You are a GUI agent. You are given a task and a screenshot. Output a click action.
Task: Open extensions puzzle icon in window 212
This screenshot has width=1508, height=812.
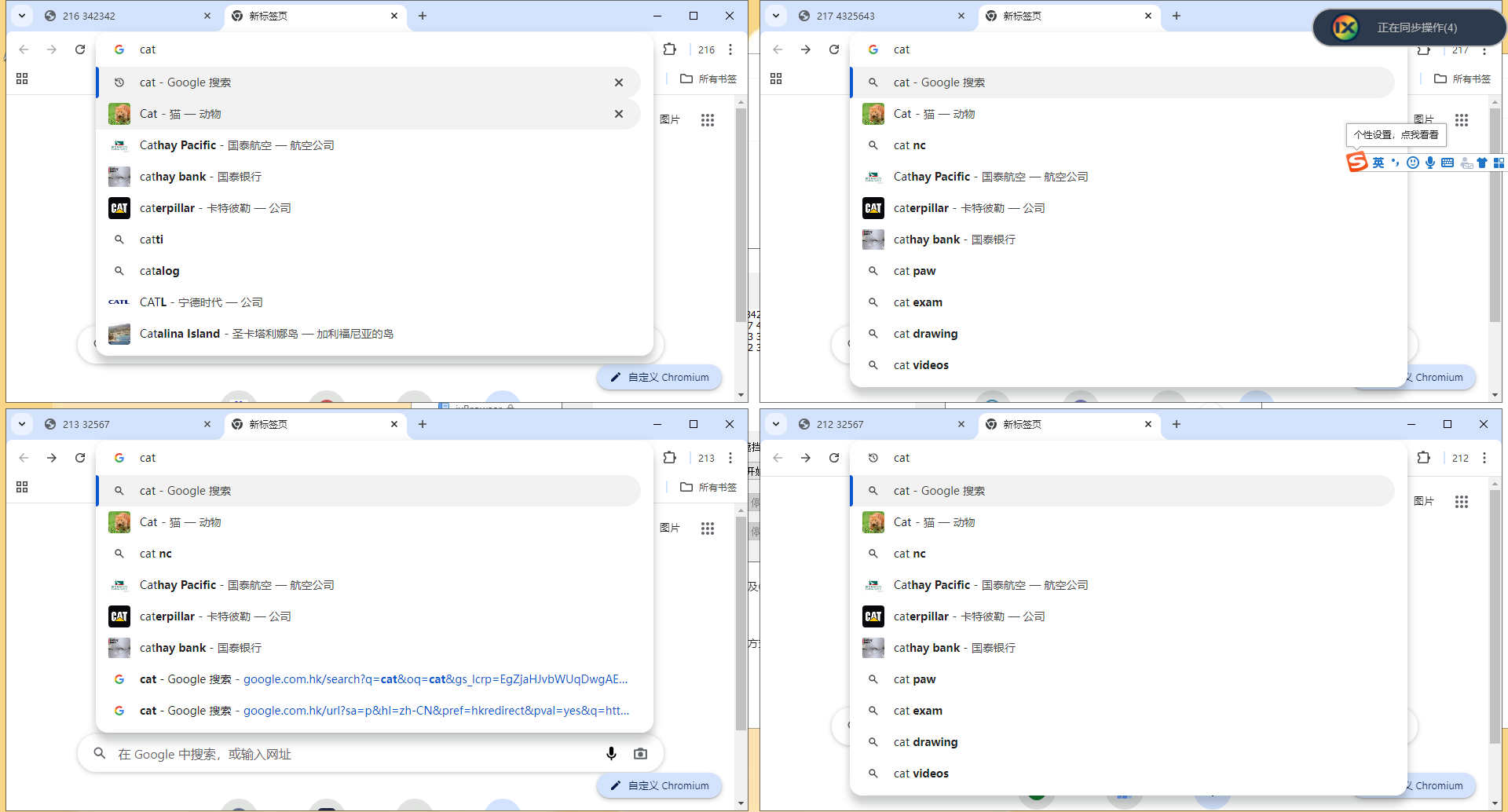(1424, 458)
